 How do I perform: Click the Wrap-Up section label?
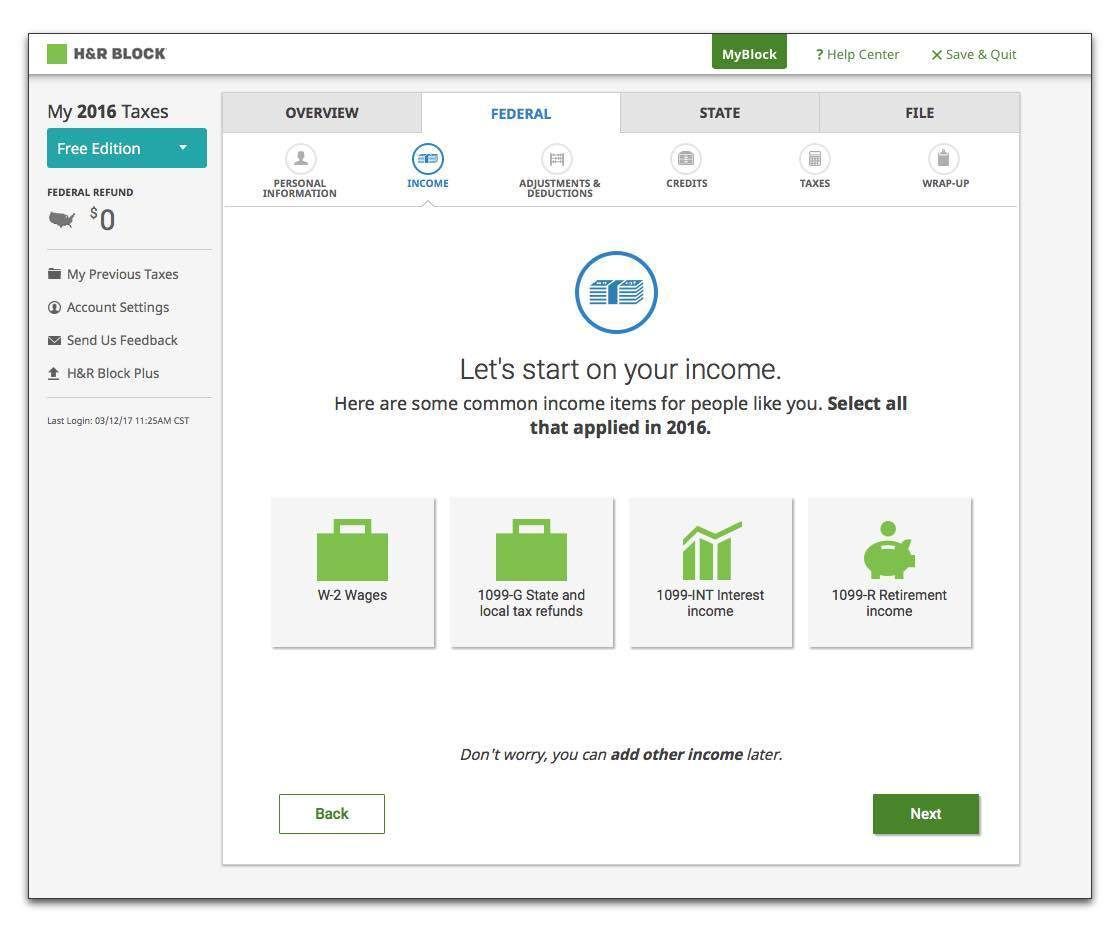click(x=945, y=184)
